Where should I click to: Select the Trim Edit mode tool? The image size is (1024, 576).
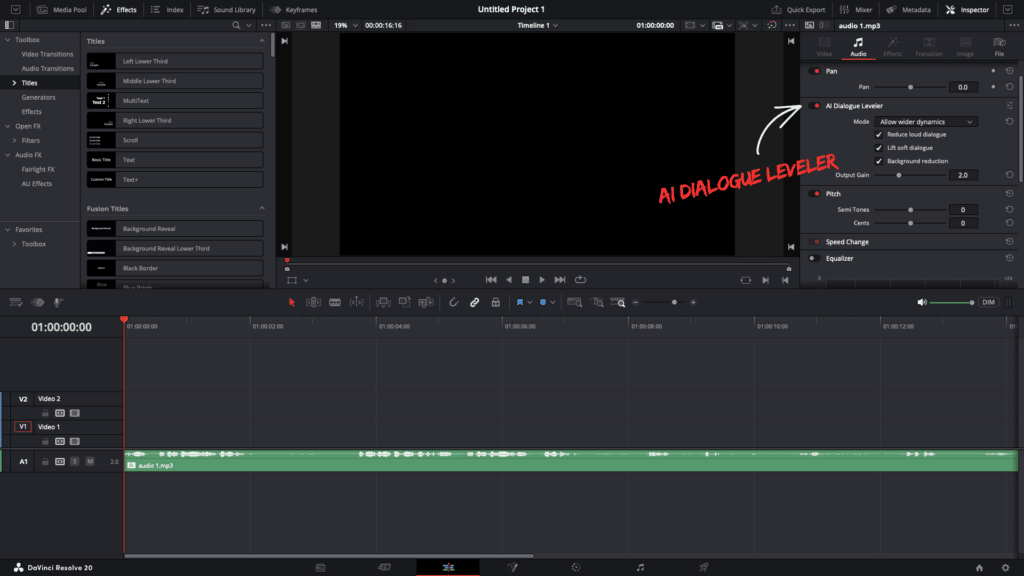(x=313, y=302)
